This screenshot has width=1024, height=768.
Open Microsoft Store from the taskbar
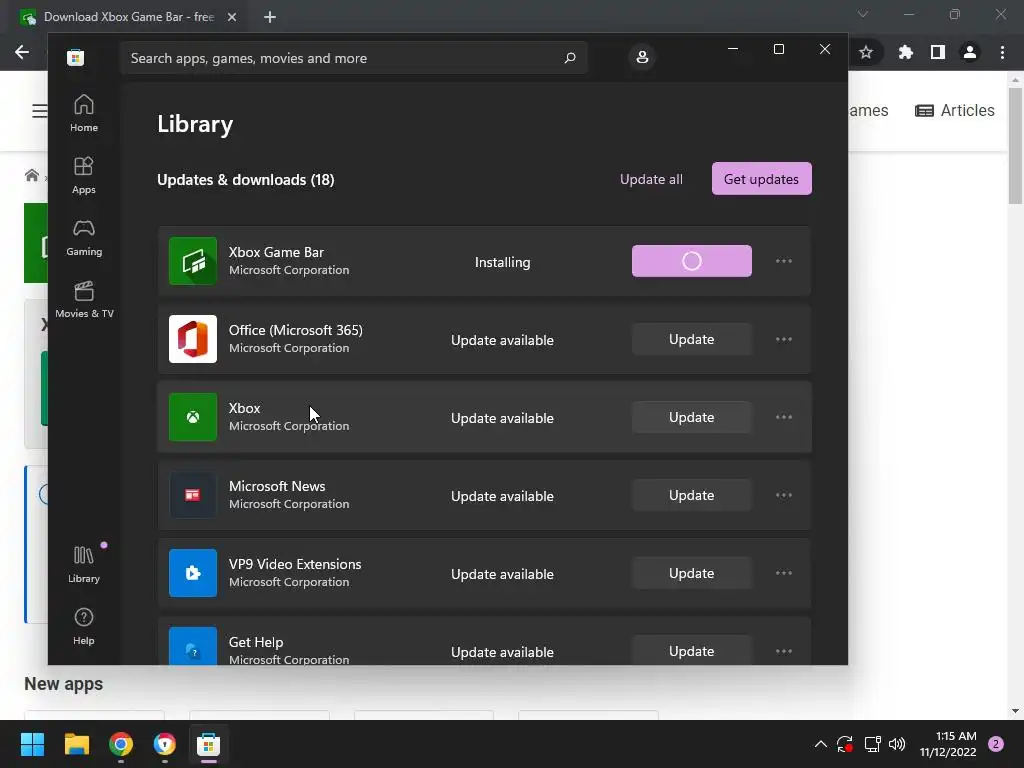(x=208, y=744)
